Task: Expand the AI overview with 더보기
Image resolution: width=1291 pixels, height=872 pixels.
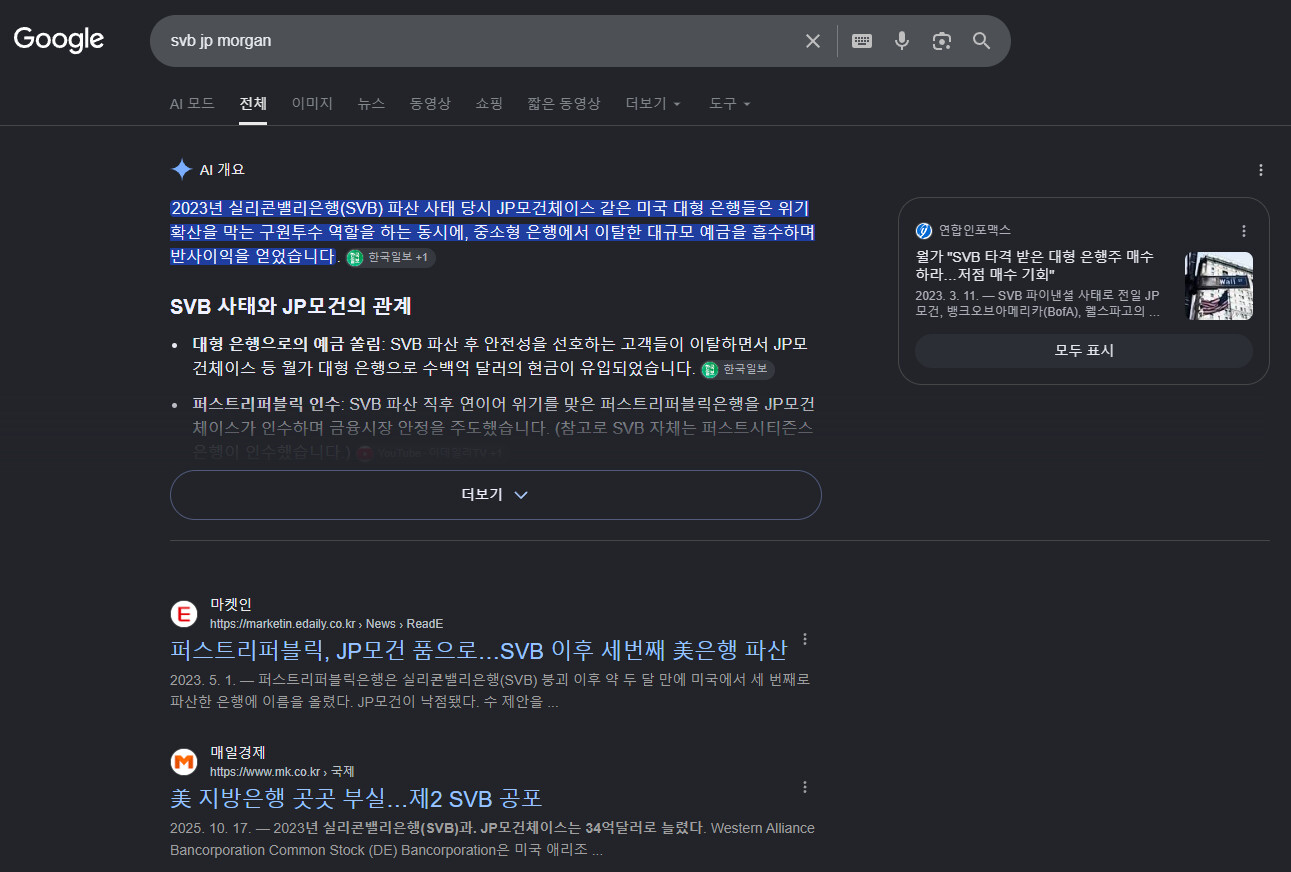Action: click(x=496, y=495)
